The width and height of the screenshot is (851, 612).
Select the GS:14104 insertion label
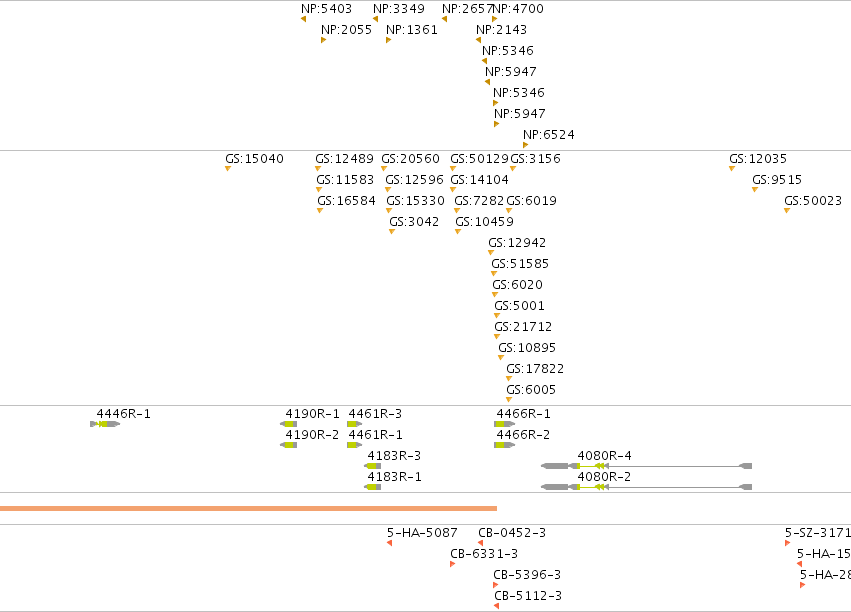pos(480,180)
